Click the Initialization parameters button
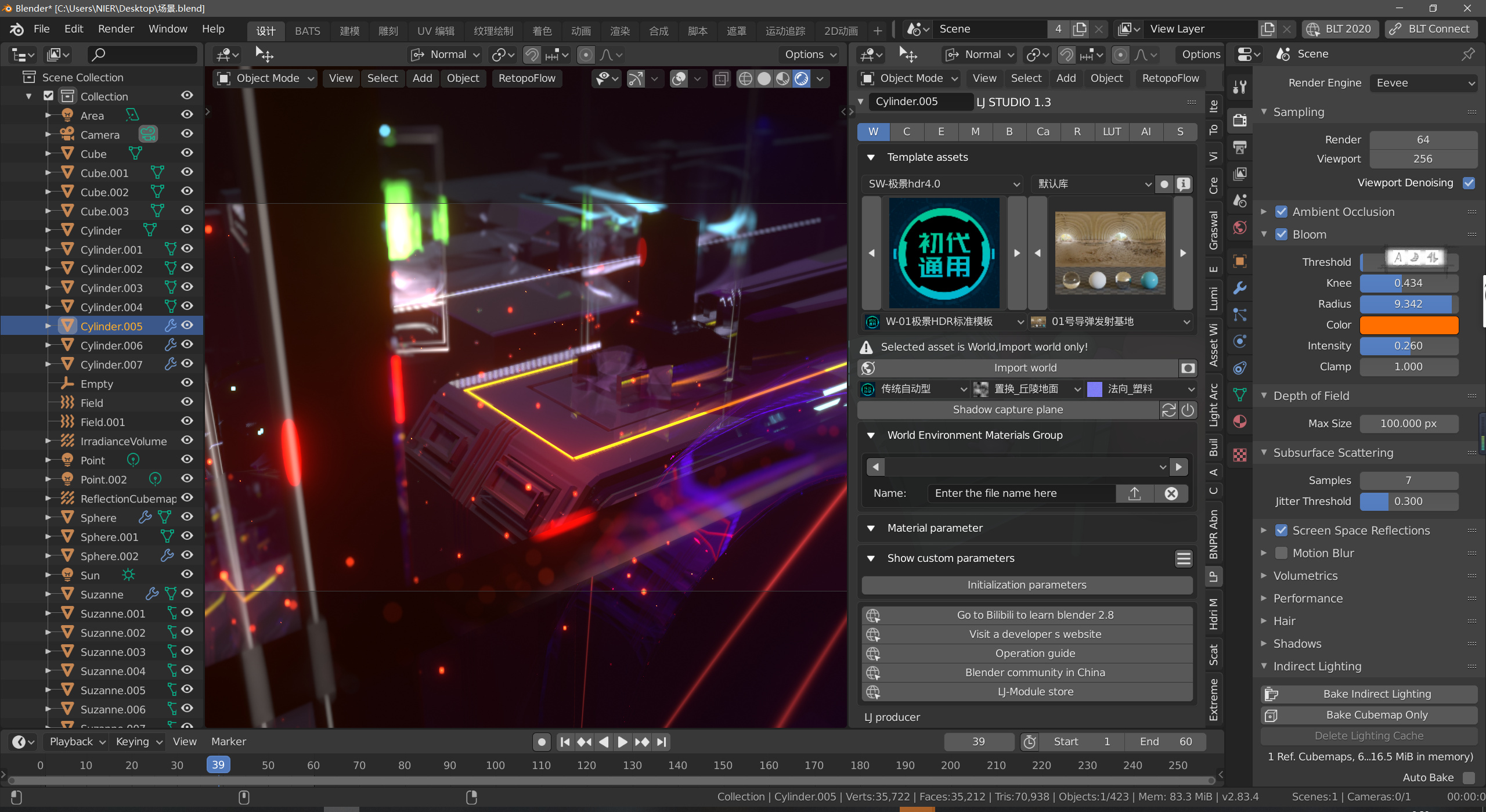The height and width of the screenshot is (812, 1486). pyautogui.click(x=1026, y=585)
